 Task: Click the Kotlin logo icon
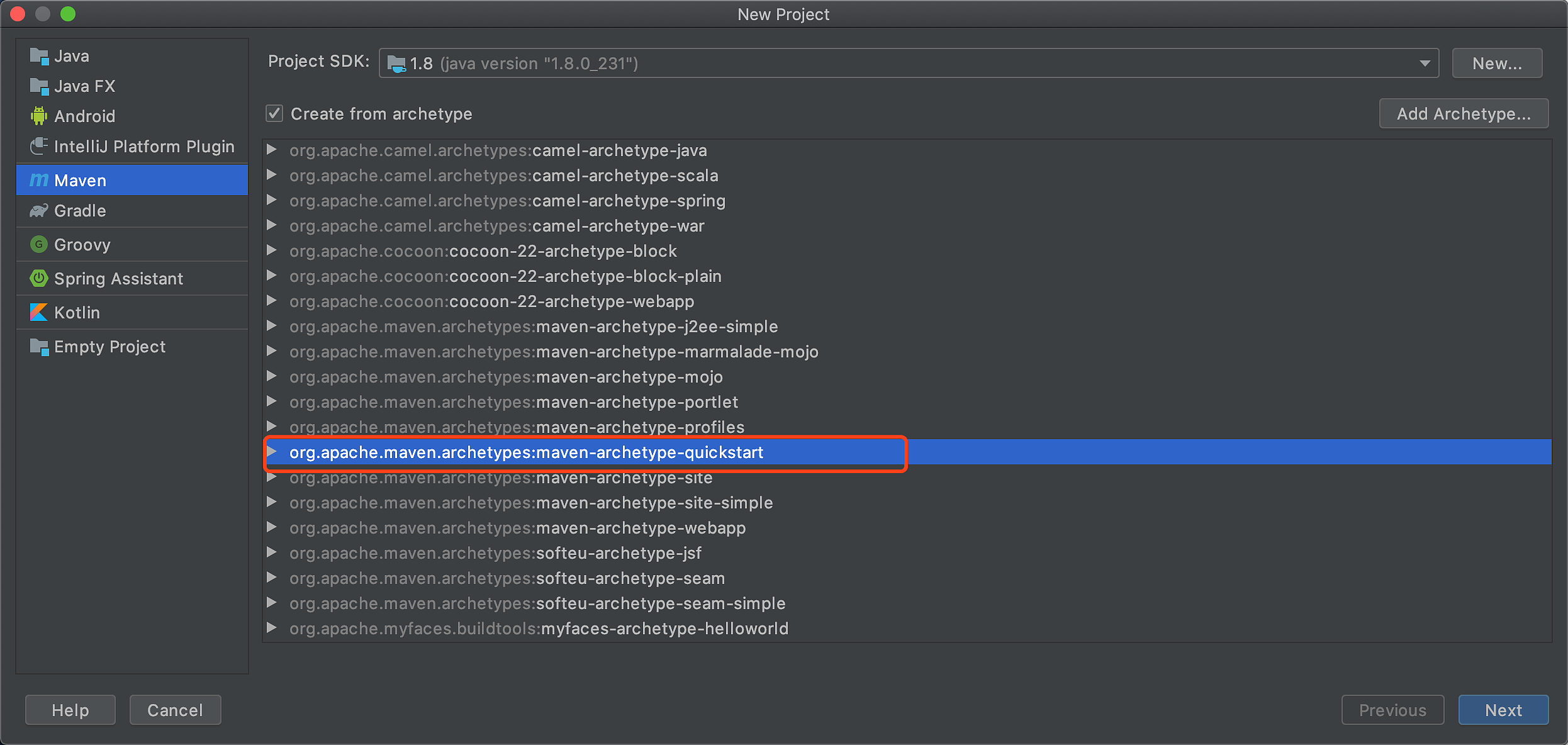(x=39, y=312)
